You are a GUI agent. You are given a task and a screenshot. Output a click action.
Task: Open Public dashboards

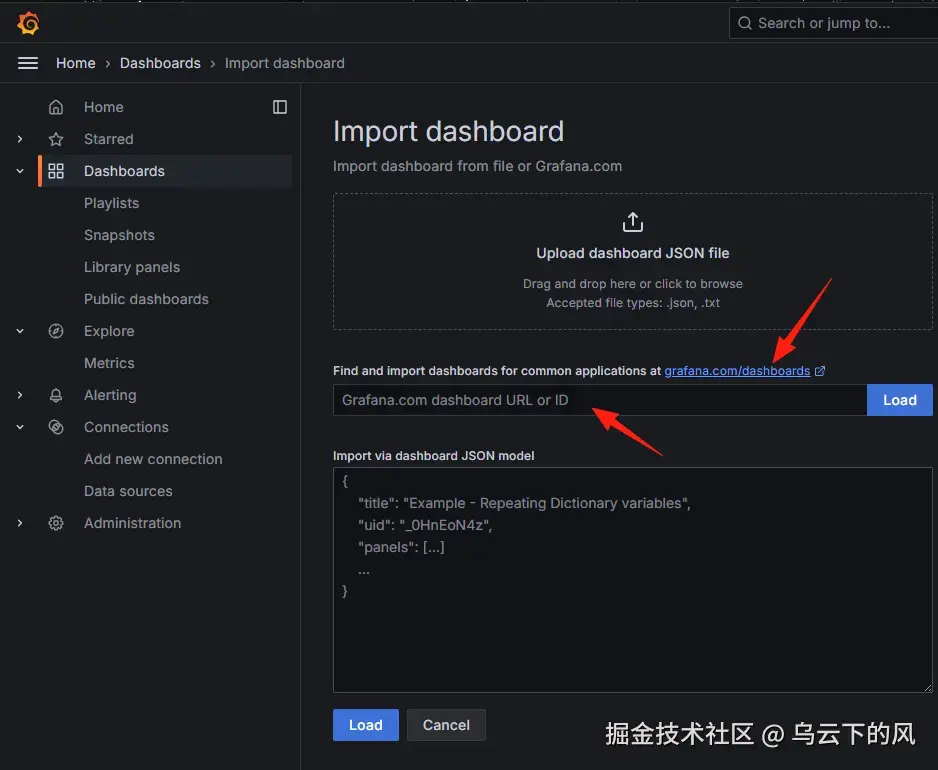pyautogui.click(x=146, y=299)
